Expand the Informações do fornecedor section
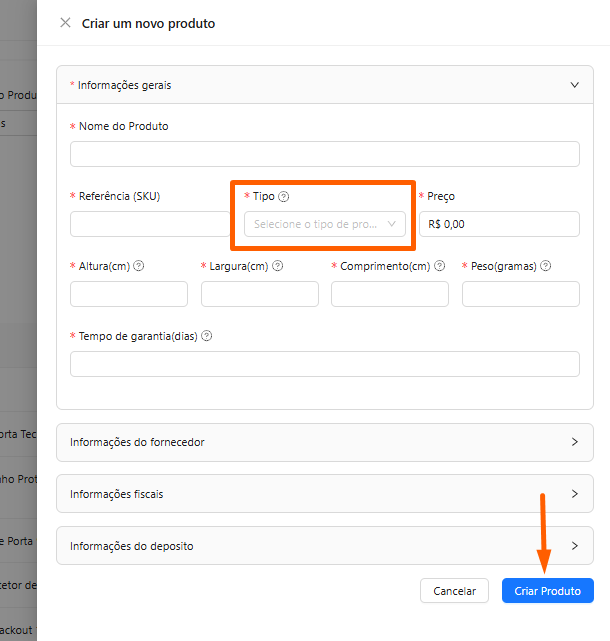Image resolution: width=610 pixels, height=641 pixels. point(324,442)
